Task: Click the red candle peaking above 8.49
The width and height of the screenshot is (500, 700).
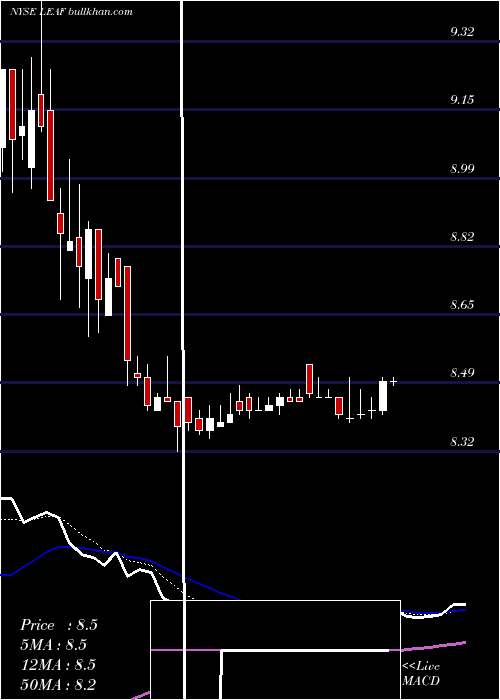Action: 309,379
